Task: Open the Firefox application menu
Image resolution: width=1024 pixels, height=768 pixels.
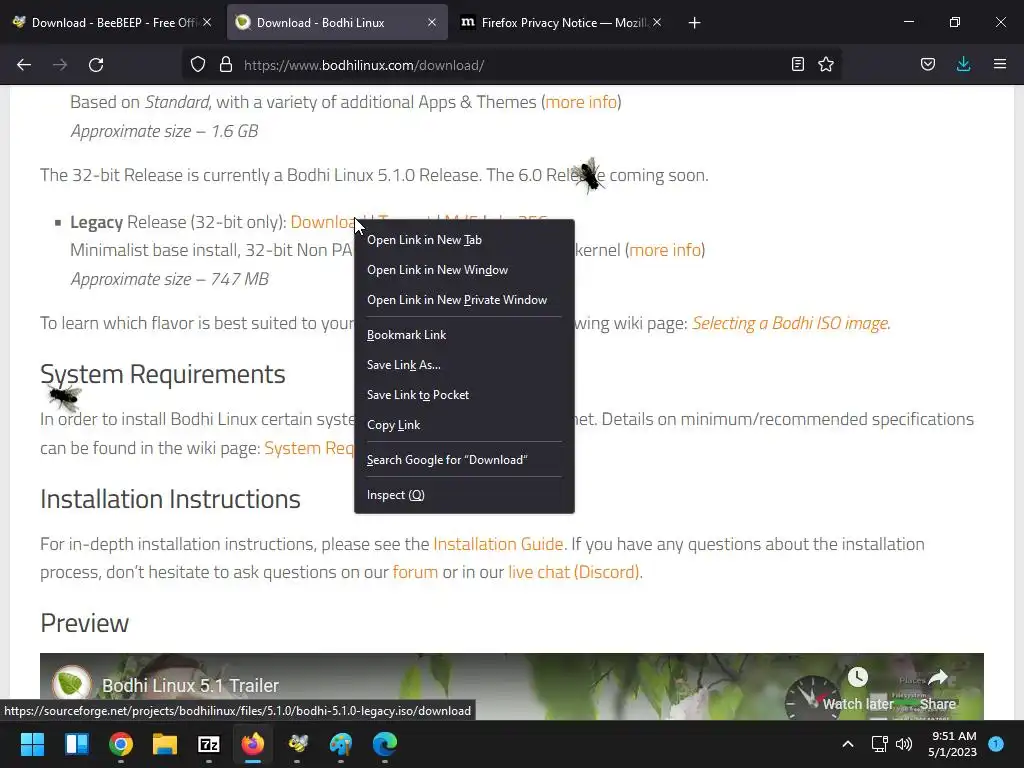Action: (1000, 64)
